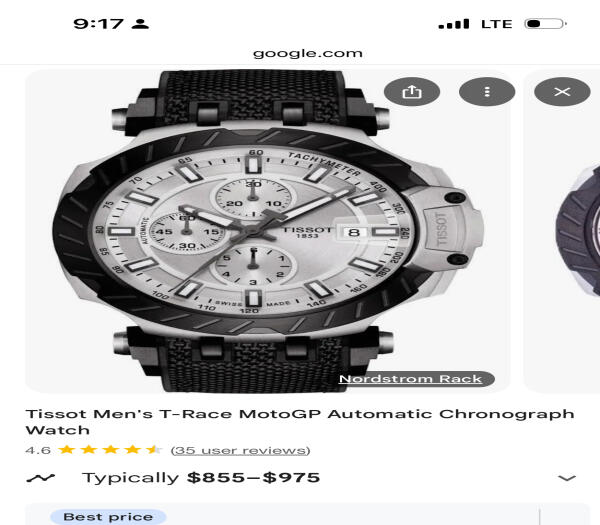The image size is (600, 525).
Task: Click the Typically $855–$975 price text
Action: point(201,478)
